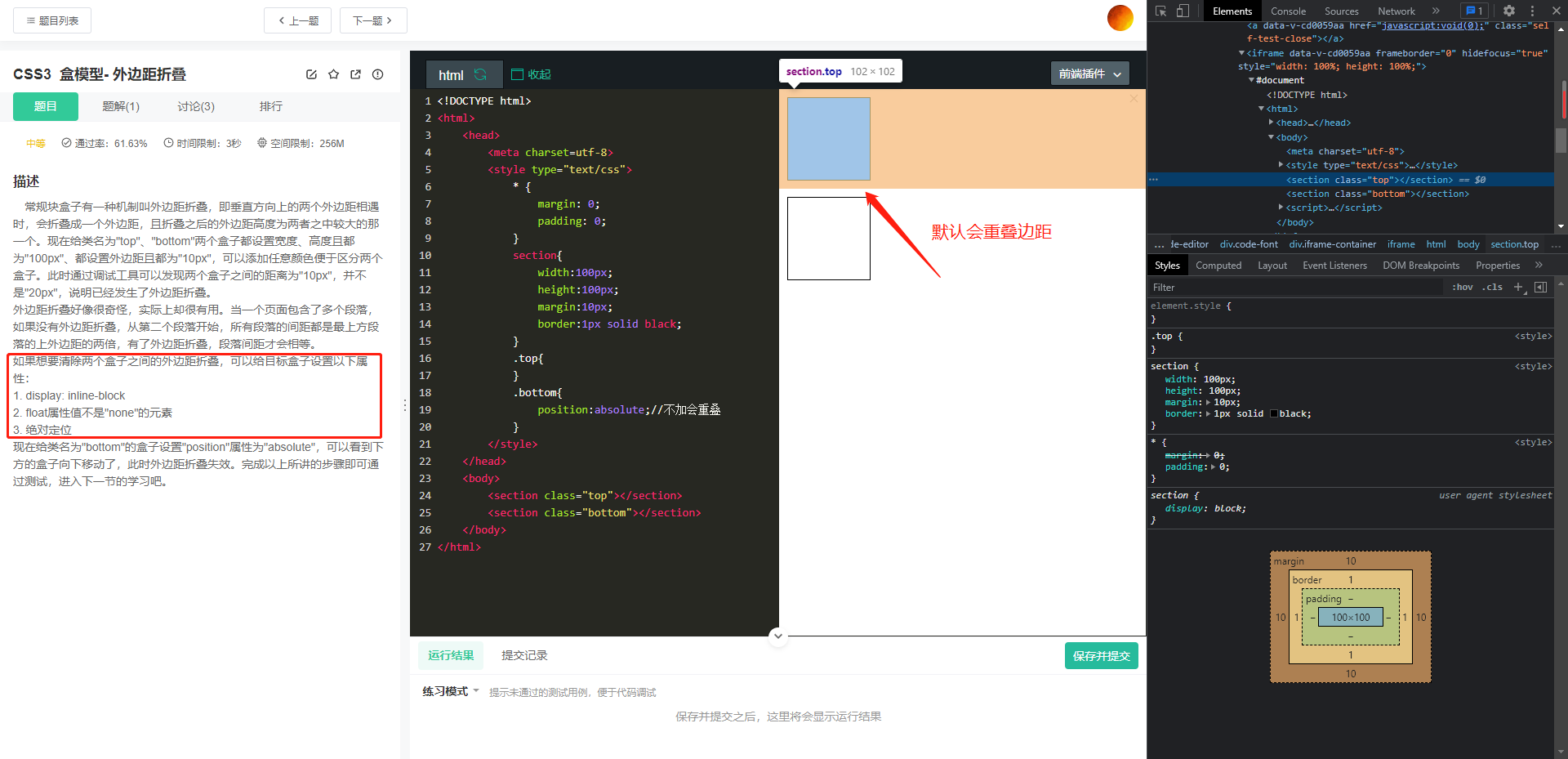1568x759 pixels.
Task: Favorite the problem with the star icon
Action: click(x=333, y=74)
